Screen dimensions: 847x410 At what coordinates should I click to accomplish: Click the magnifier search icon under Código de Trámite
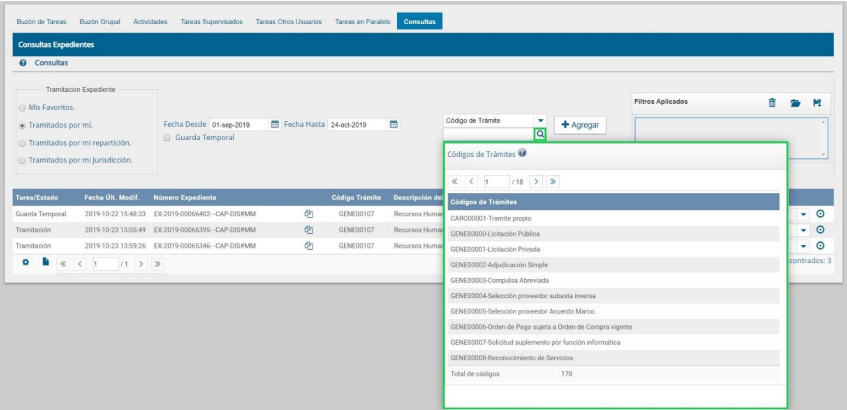(x=540, y=133)
